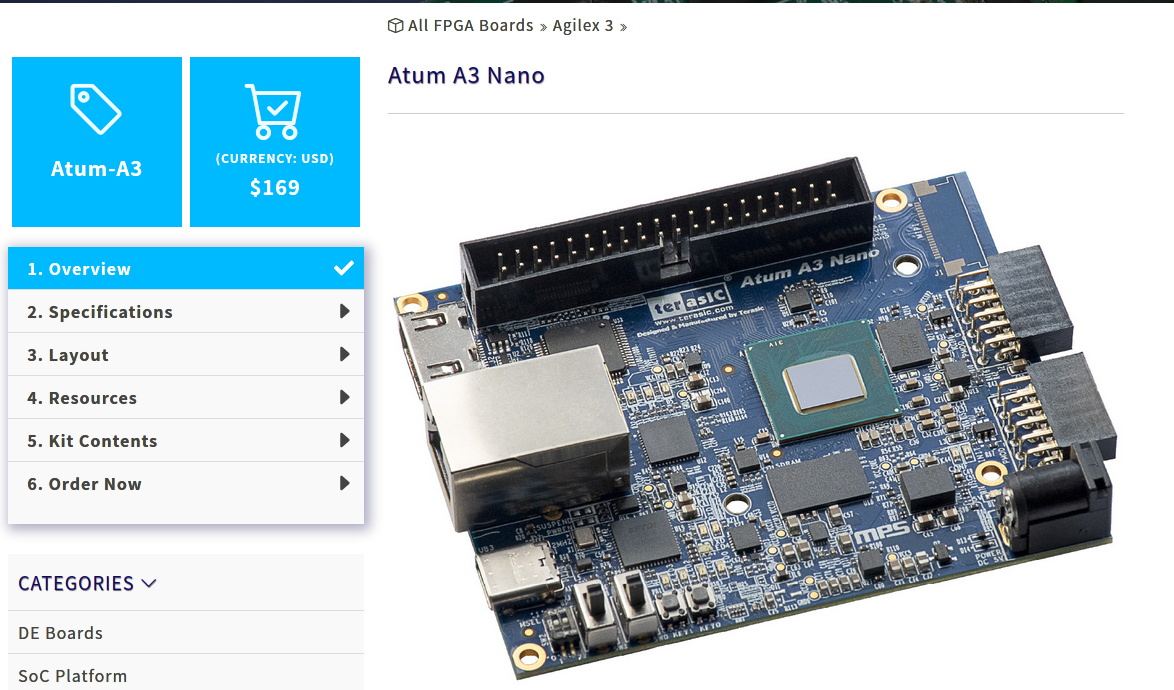Open the 4. Resources section

click(186, 397)
